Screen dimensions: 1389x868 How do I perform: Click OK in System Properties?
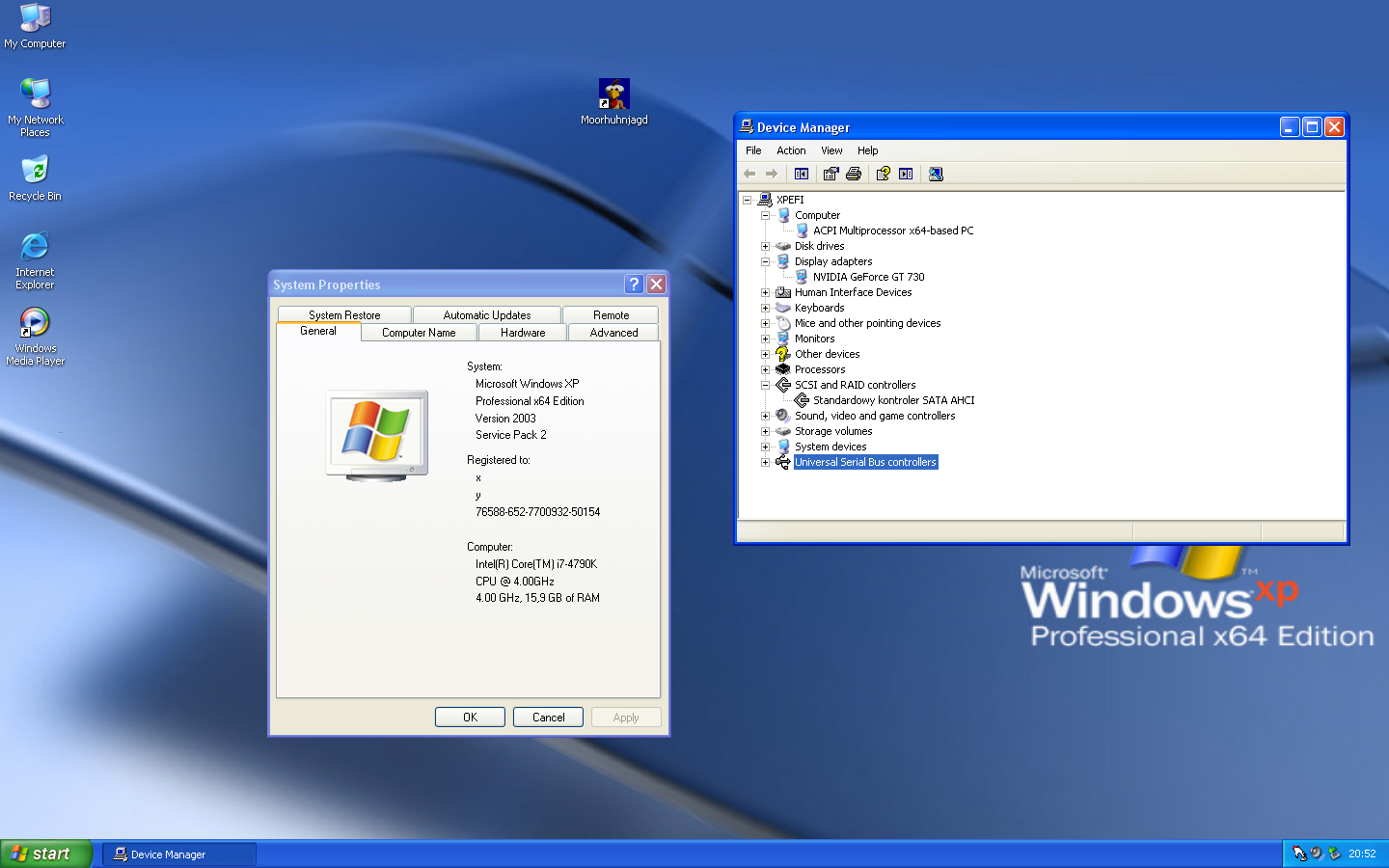[470, 718]
